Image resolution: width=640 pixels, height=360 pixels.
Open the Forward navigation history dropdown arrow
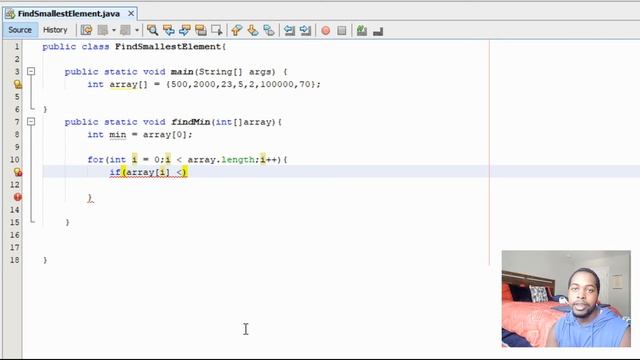pyautogui.click(x=137, y=30)
